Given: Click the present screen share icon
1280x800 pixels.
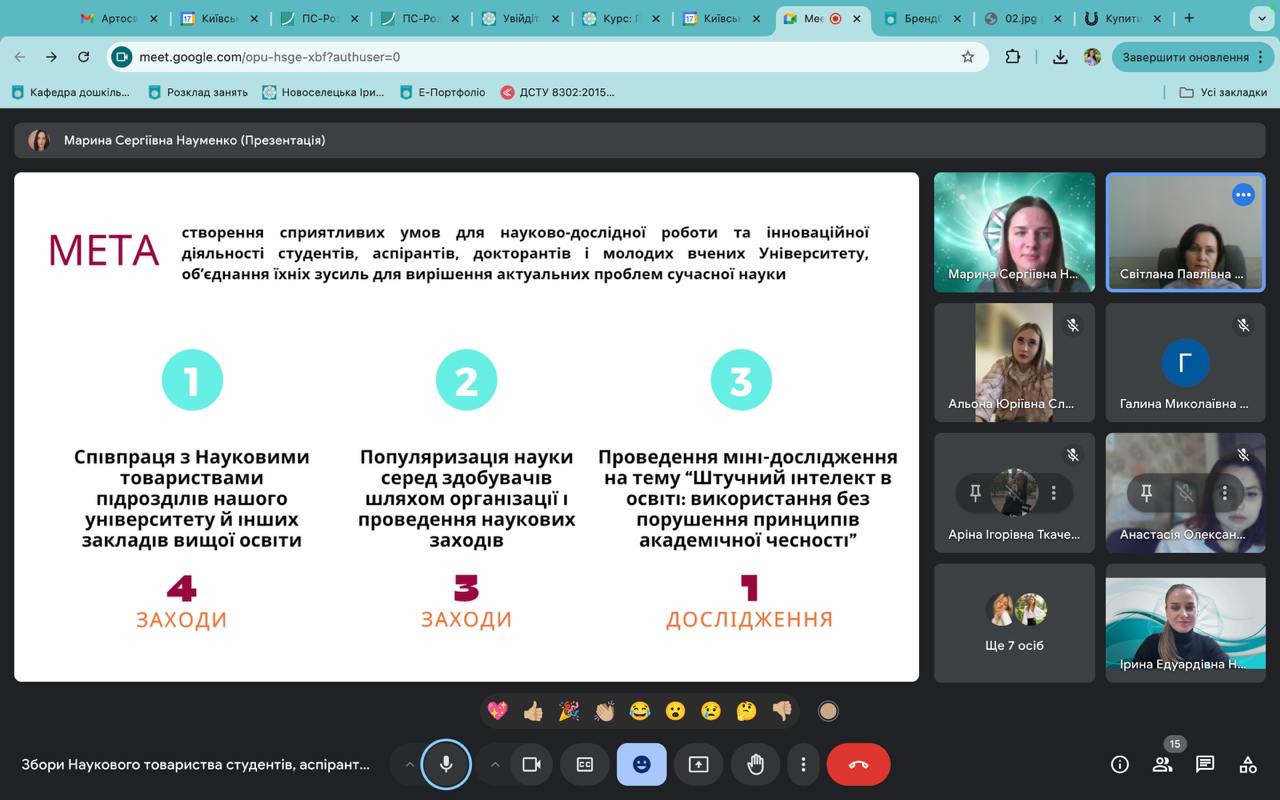Looking at the screenshot, I should click(x=698, y=764).
